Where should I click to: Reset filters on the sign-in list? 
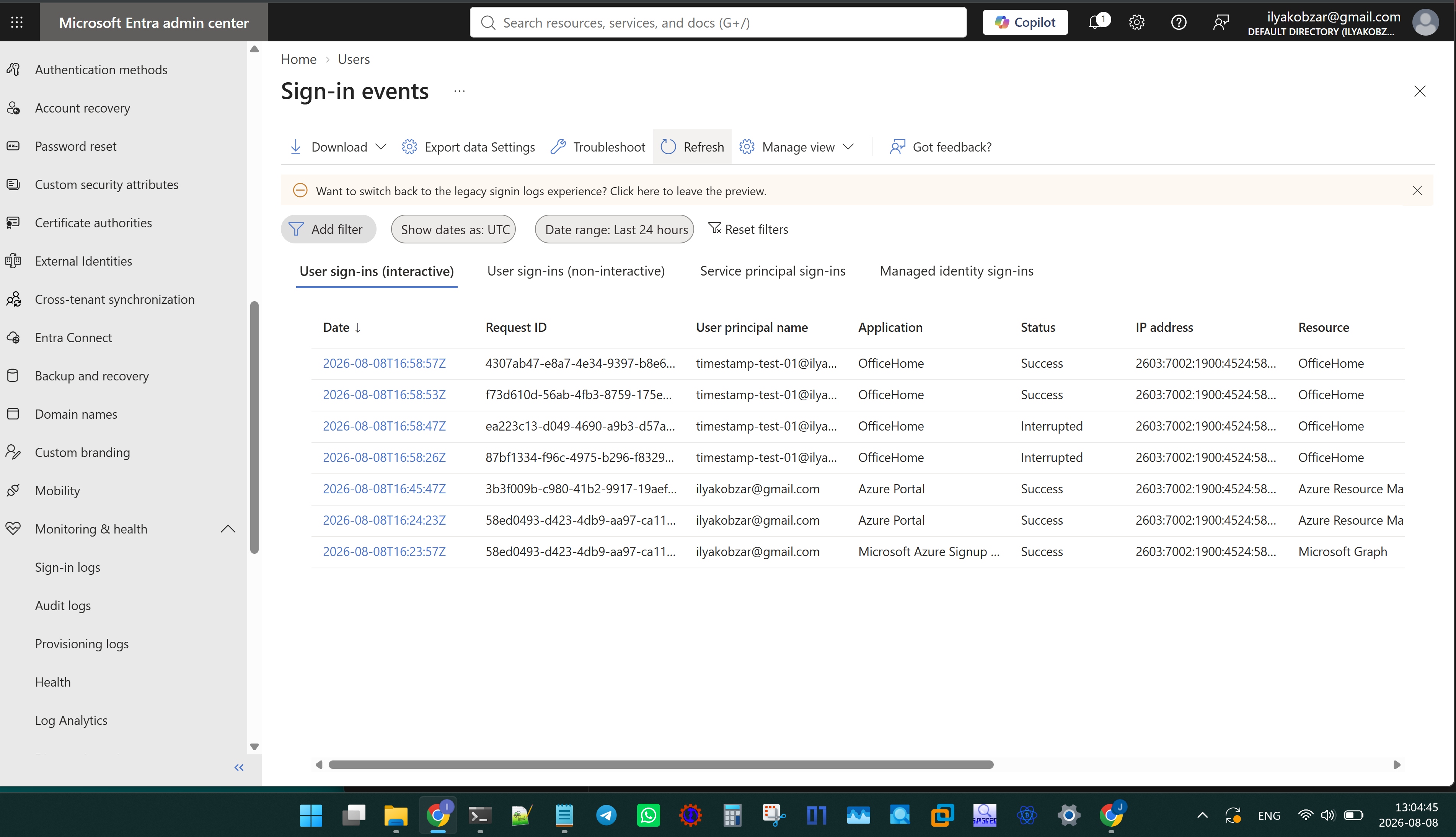[x=748, y=229]
